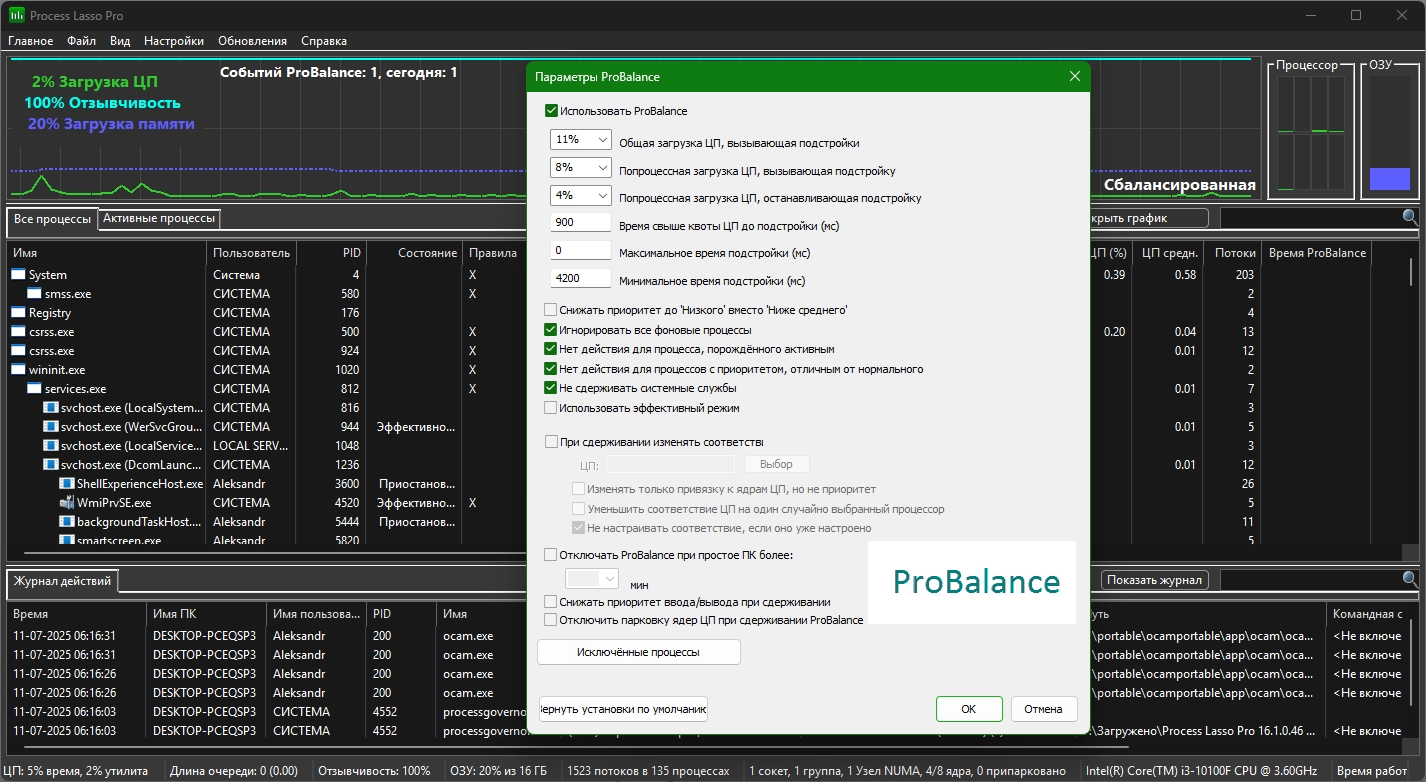Click the 'Исключённые процессы' button
The height and width of the screenshot is (782, 1426).
638,652
